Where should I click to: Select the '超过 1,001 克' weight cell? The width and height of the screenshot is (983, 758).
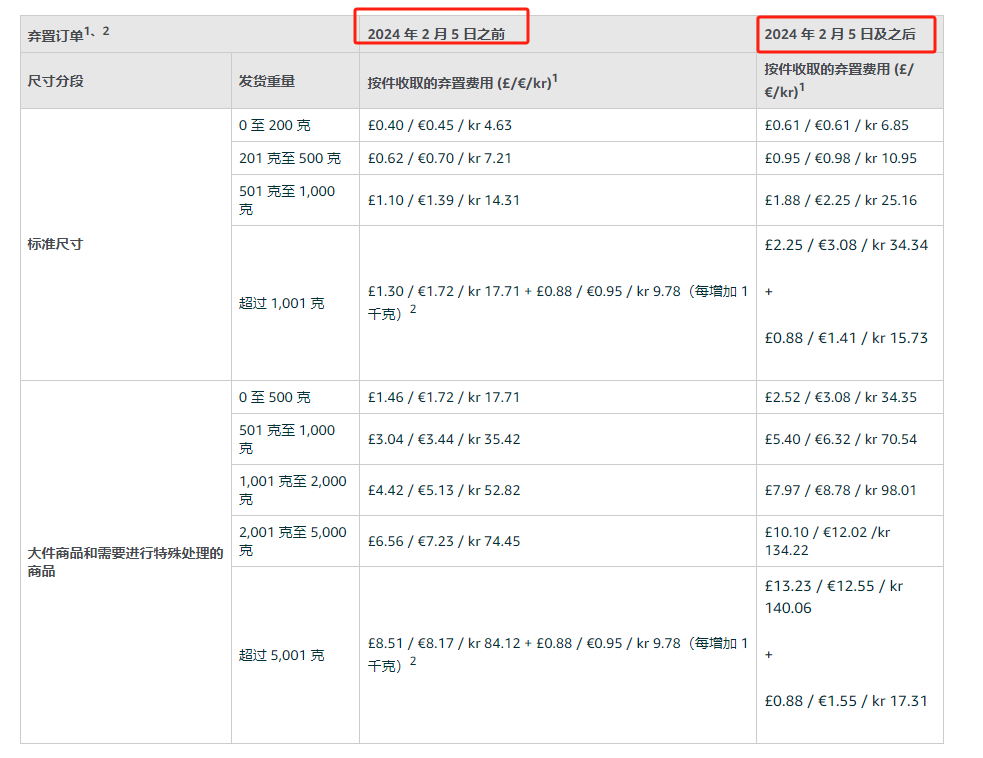coord(282,303)
